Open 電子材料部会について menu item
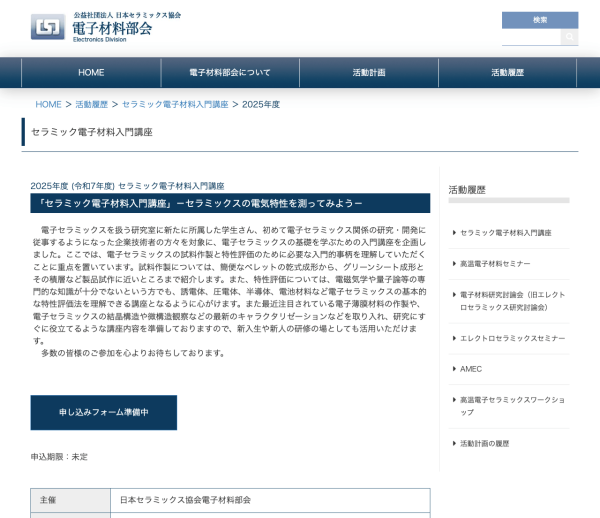 [x=230, y=73]
